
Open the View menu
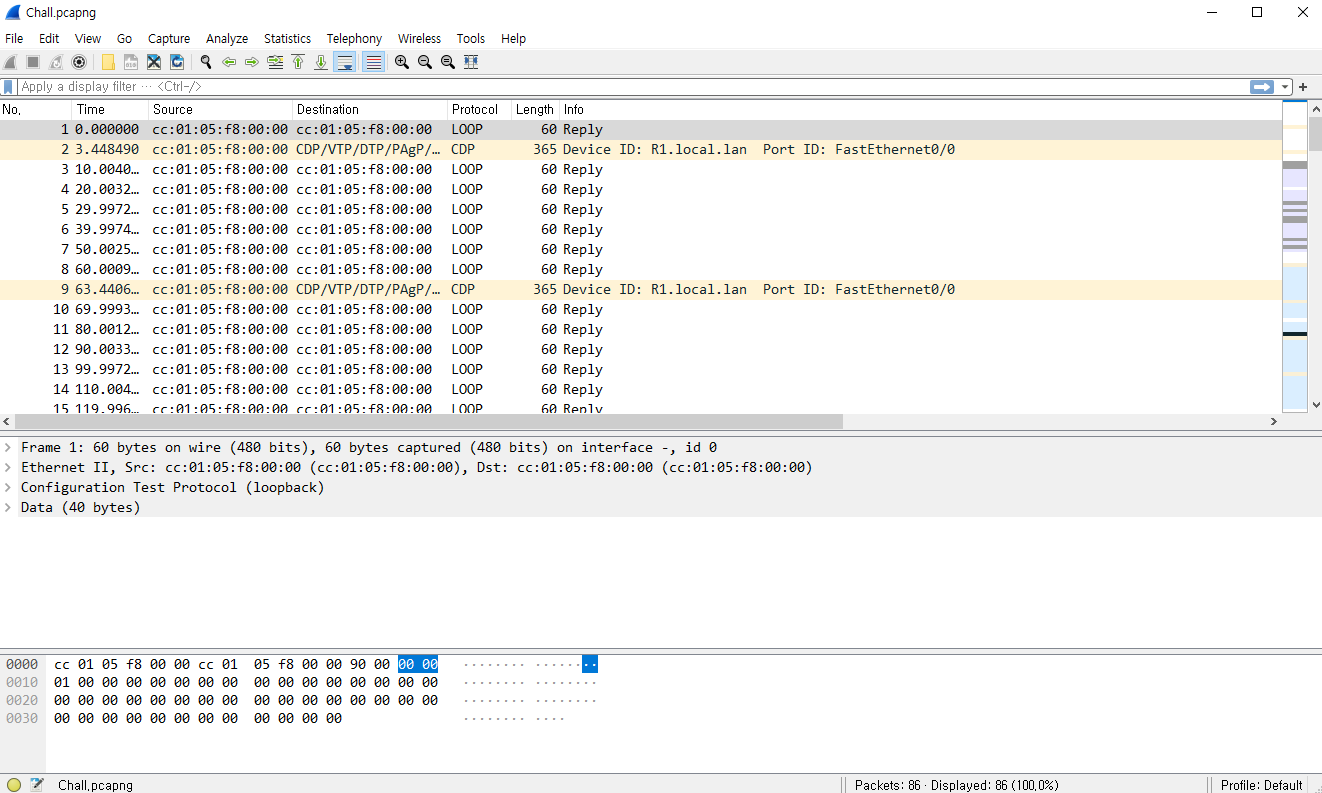click(88, 38)
